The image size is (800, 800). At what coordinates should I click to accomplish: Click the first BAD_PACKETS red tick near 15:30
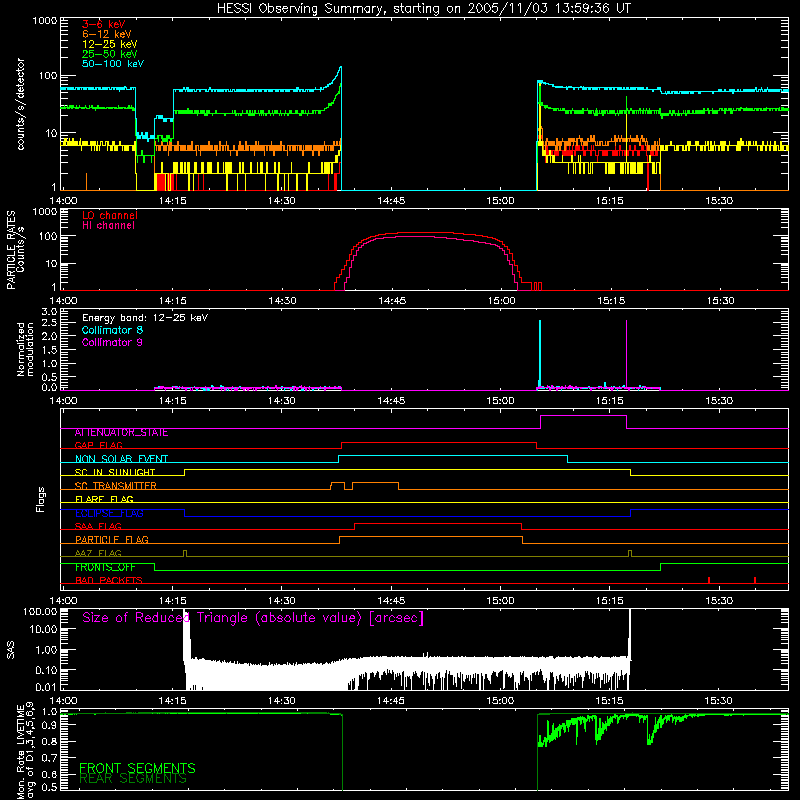click(709, 580)
